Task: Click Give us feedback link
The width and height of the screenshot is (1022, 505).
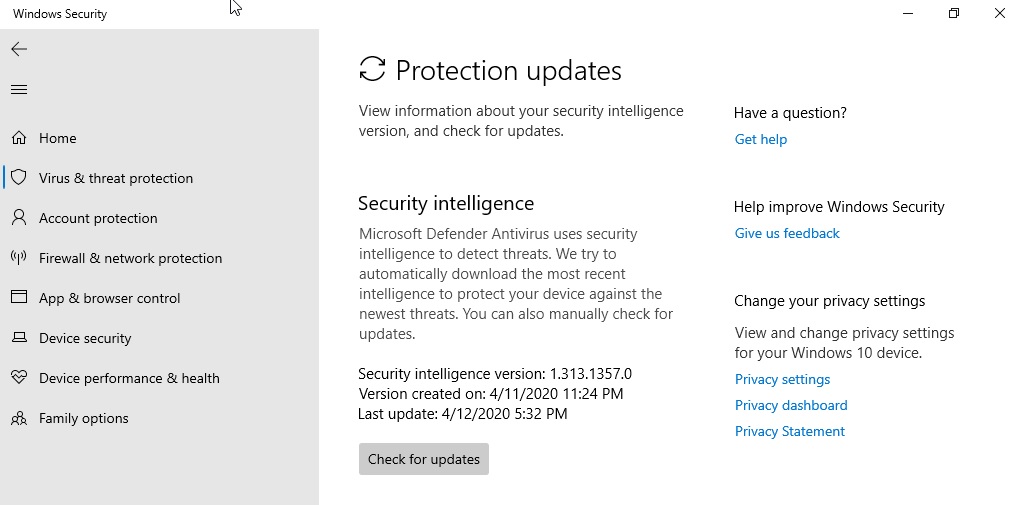Action: point(787,233)
